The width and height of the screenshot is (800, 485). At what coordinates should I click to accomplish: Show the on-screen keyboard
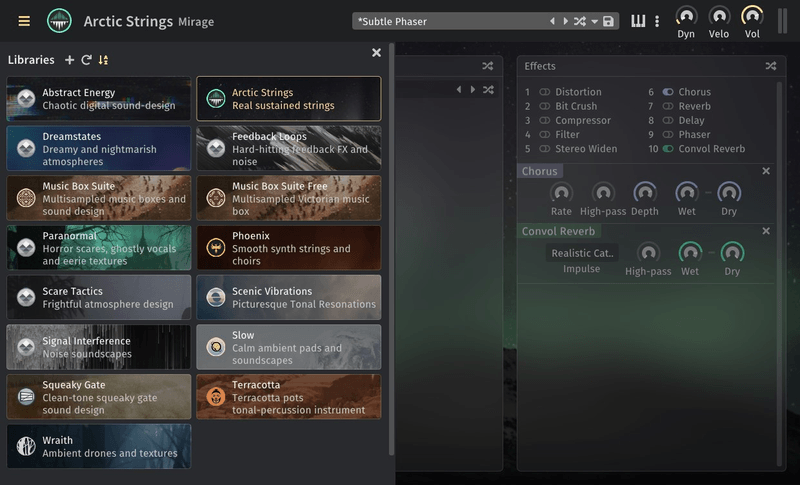tap(638, 21)
